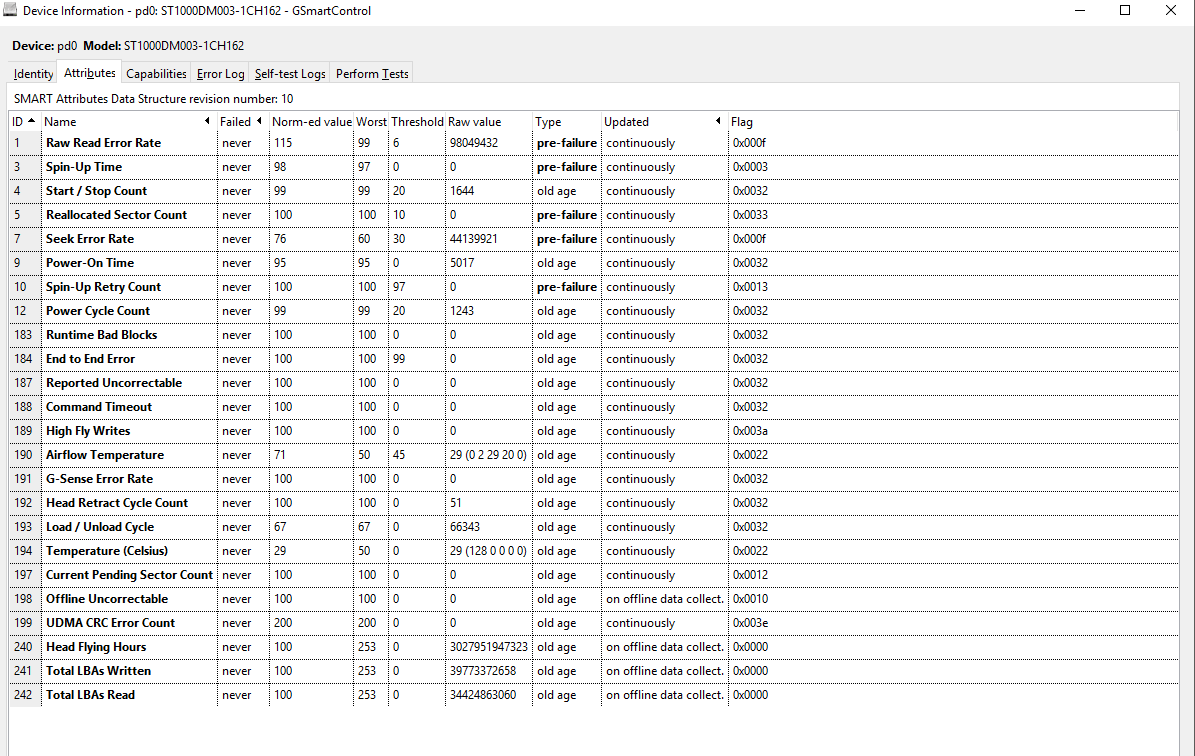Select the Raw Read Error Rate row
1195x756 pixels.
coord(594,143)
